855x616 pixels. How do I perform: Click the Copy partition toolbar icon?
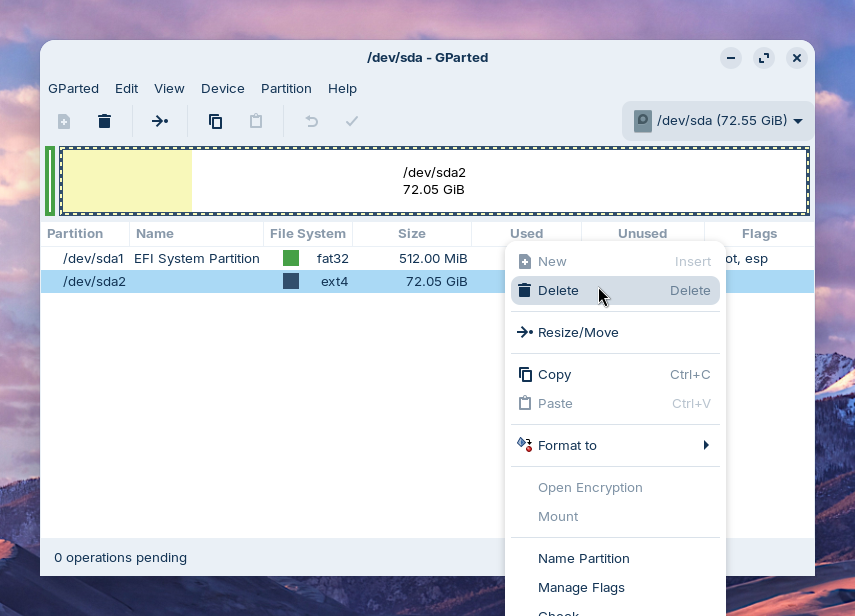[215, 120]
